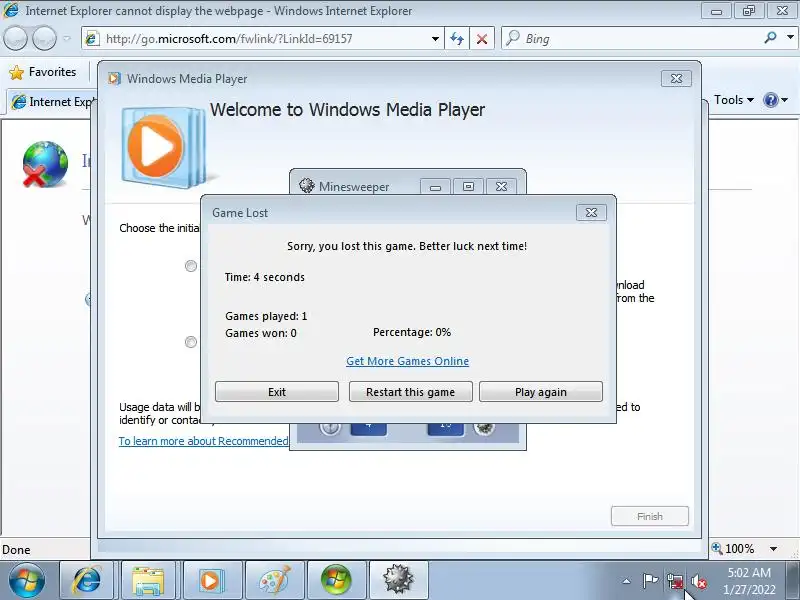Click network status tray icon

(x=675, y=581)
